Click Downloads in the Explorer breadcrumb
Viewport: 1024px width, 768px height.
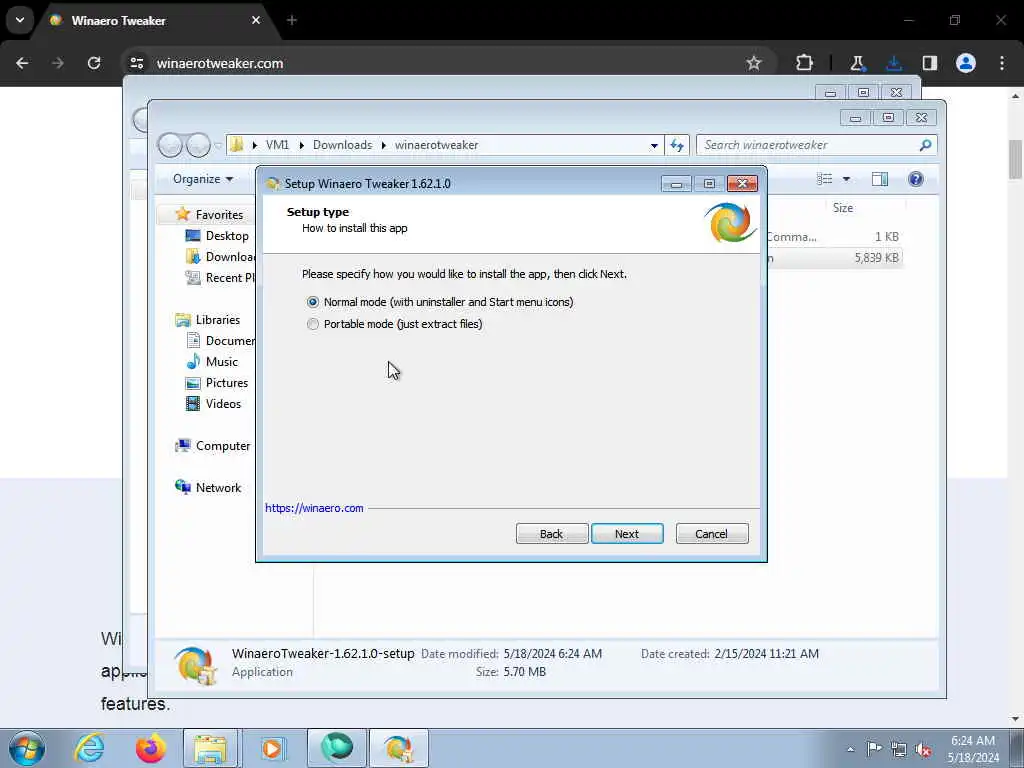click(x=342, y=145)
